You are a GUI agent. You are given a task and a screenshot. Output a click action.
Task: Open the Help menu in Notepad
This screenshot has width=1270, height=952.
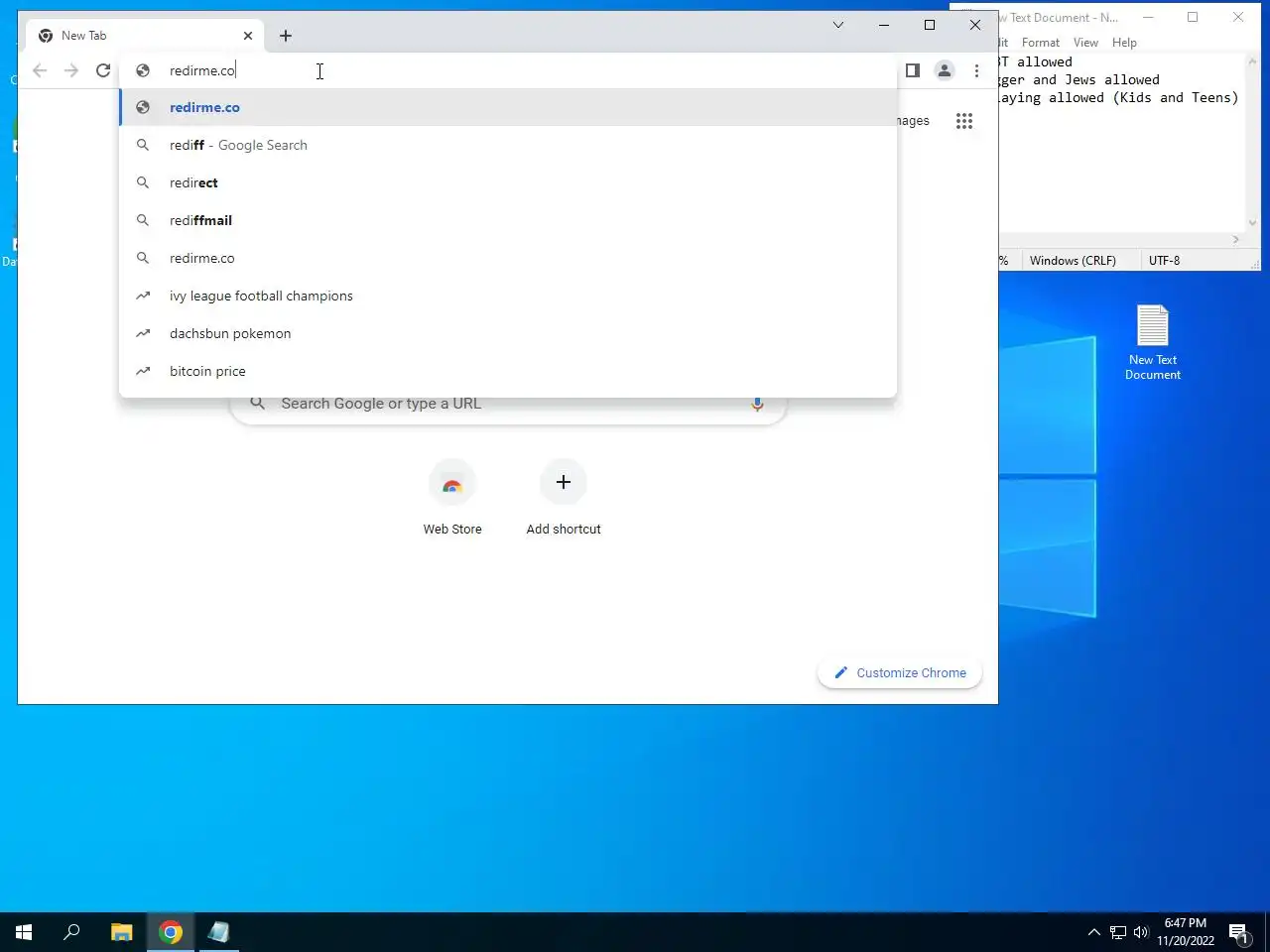(1124, 43)
